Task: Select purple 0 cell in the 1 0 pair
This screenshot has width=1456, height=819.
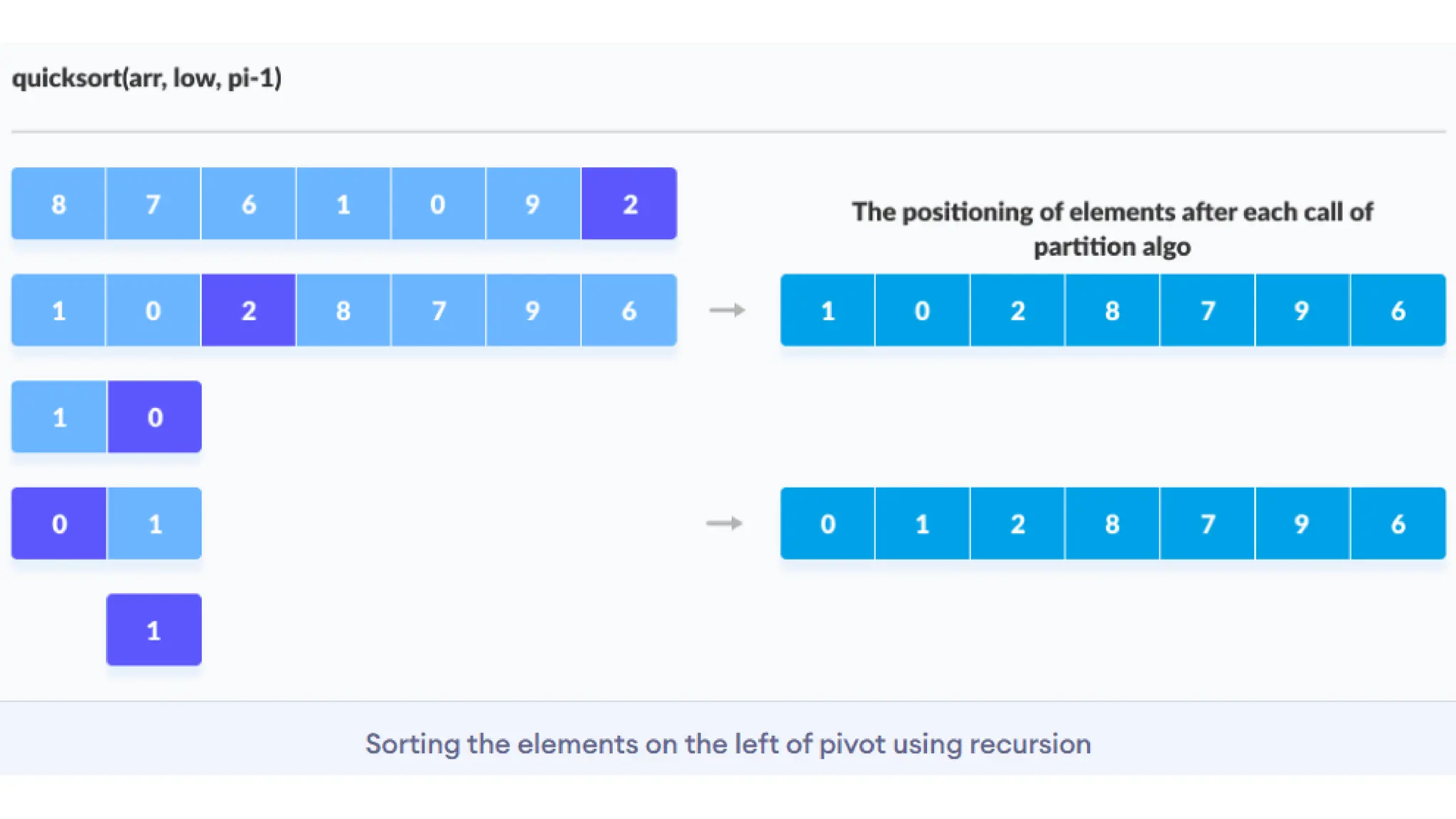Action: pos(154,417)
